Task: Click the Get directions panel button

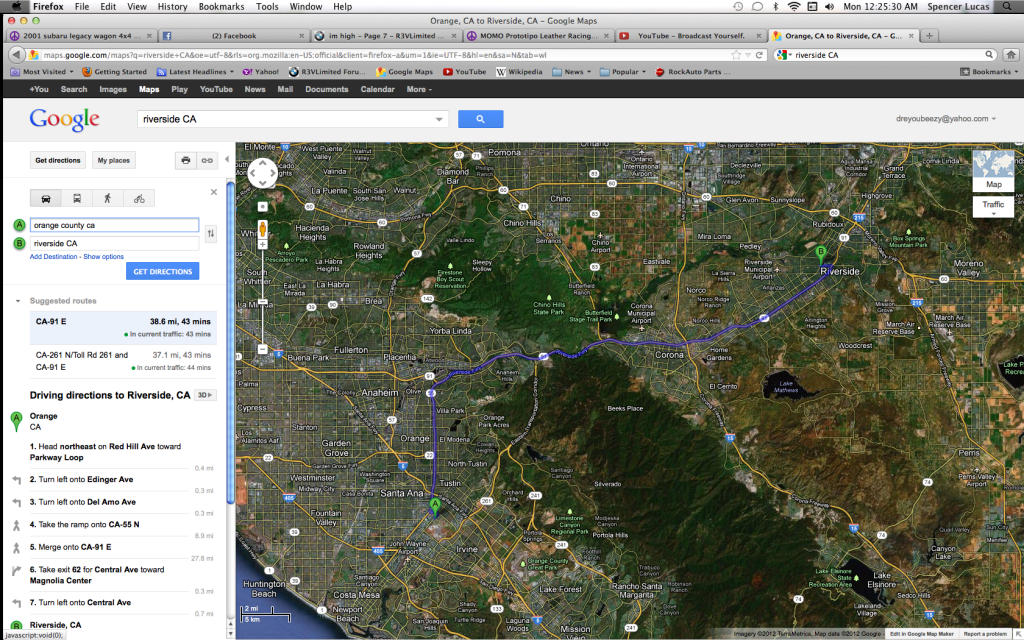Action: (58, 160)
